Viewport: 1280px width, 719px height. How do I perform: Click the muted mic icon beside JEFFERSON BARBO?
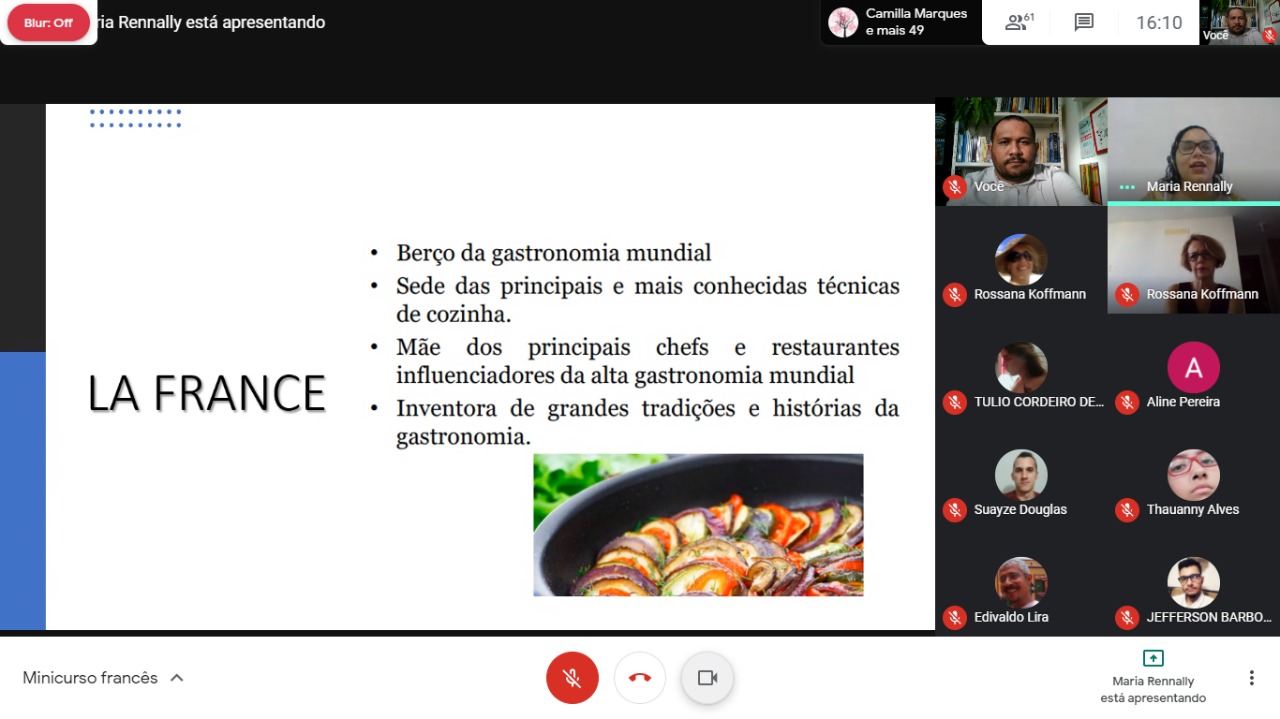coord(1127,617)
